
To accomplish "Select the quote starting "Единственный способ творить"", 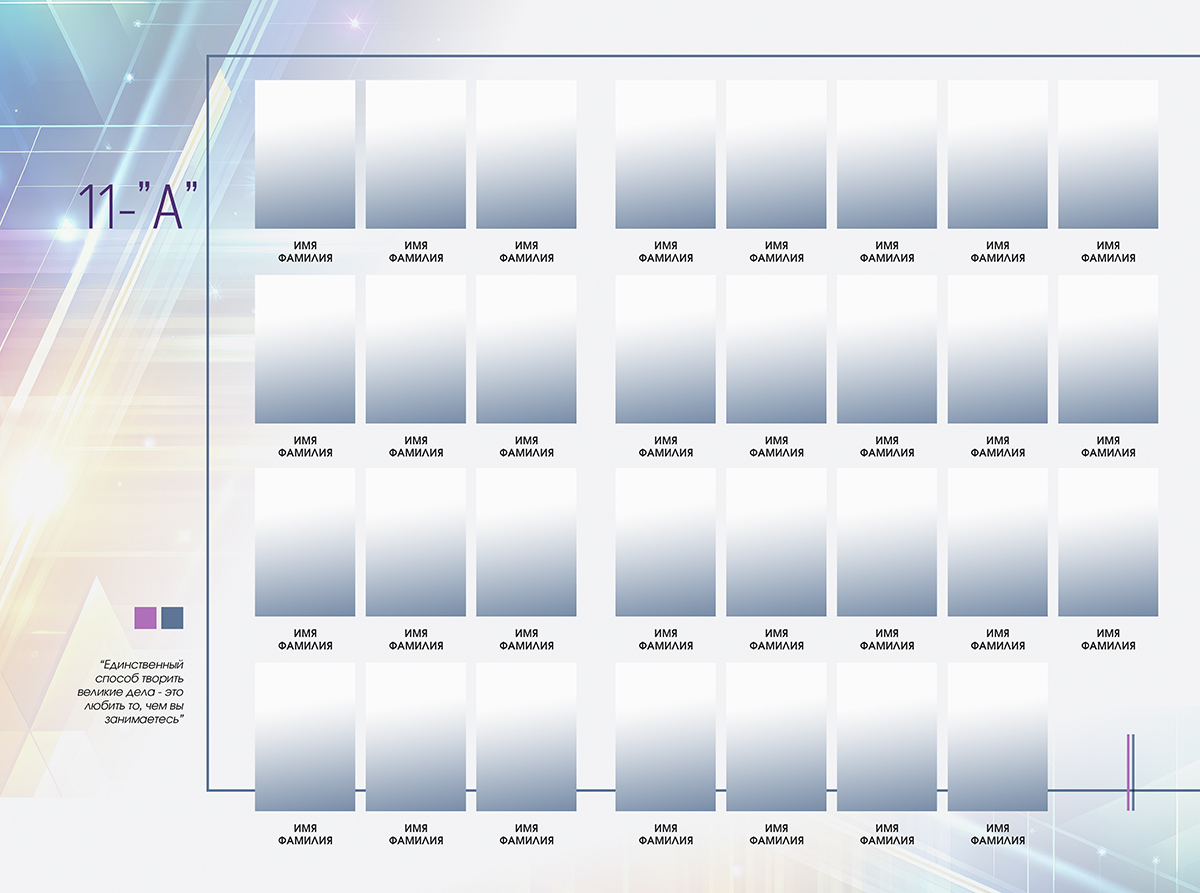I will [131, 691].
